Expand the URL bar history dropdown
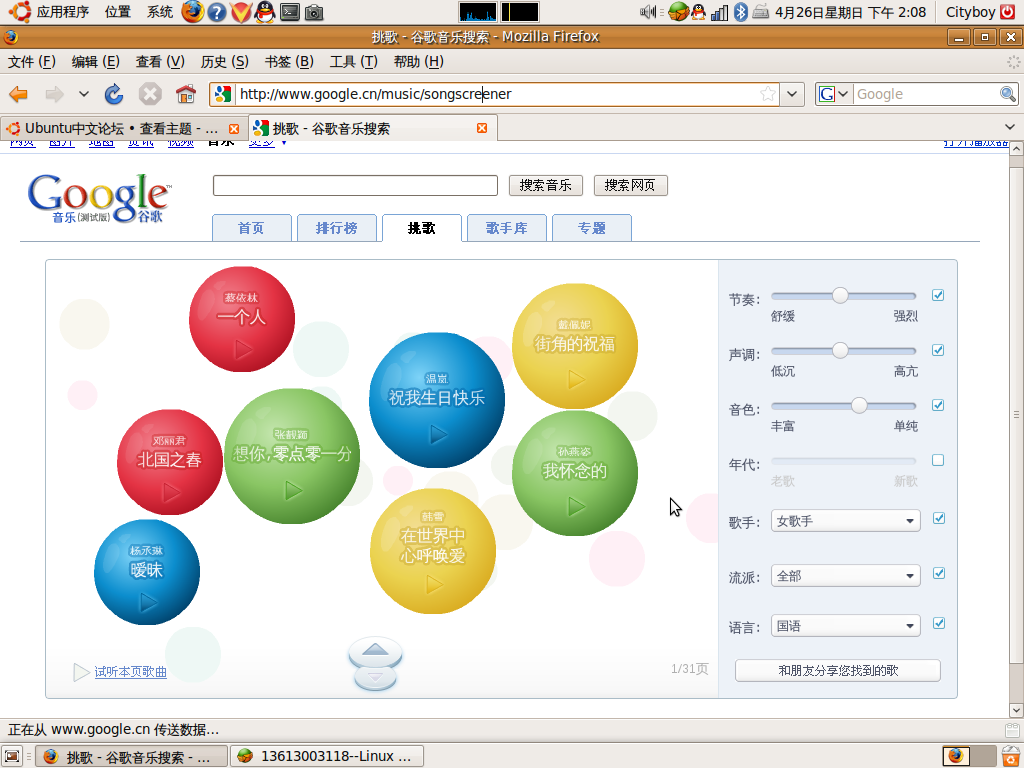 792,94
